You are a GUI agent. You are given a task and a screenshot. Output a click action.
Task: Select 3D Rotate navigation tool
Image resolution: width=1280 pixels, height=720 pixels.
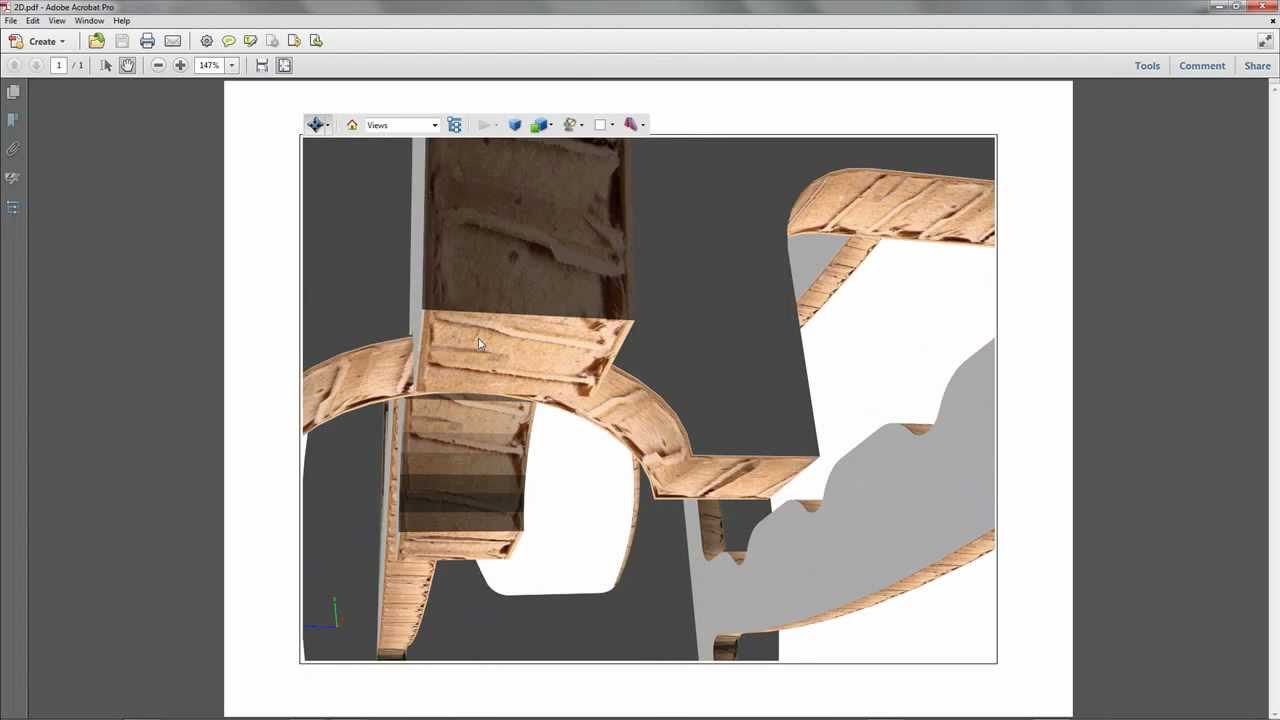tap(315, 125)
